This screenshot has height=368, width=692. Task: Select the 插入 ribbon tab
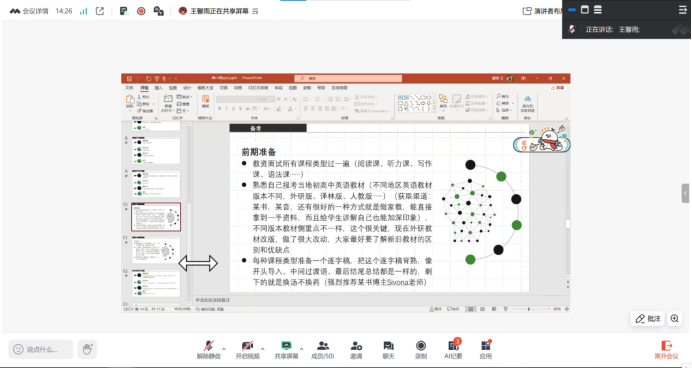tap(158, 88)
